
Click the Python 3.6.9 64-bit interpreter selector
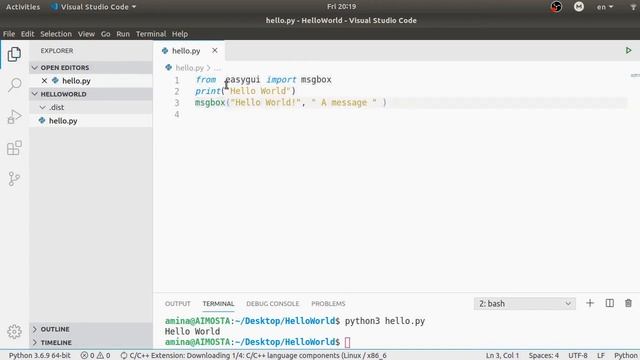point(40,356)
